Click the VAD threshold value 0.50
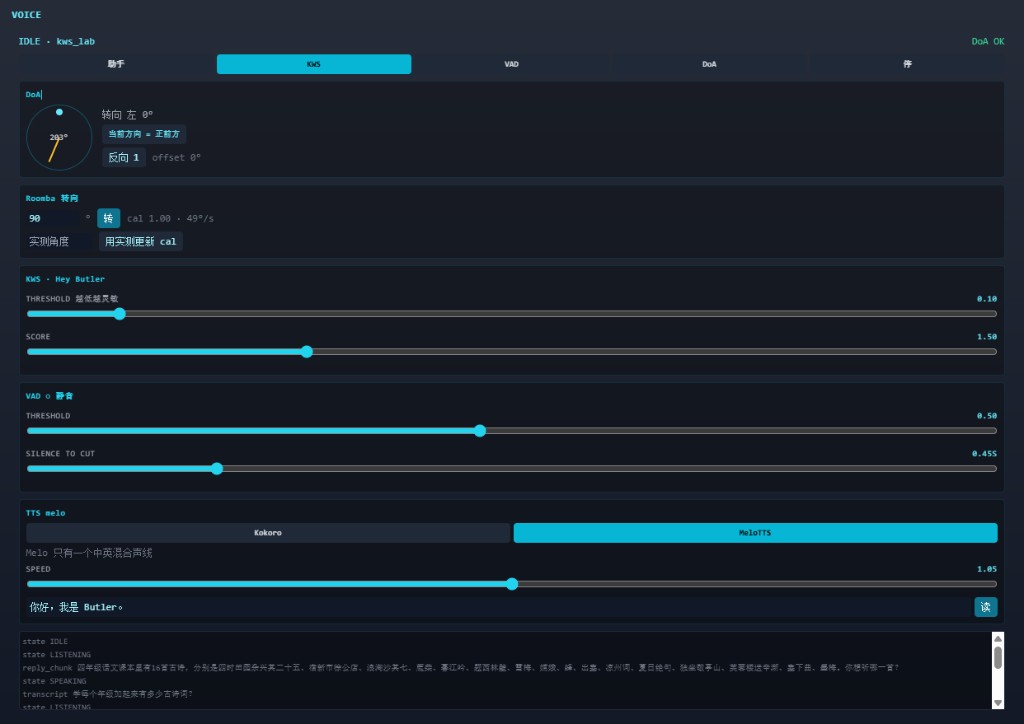 pyautogui.click(x=987, y=416)
